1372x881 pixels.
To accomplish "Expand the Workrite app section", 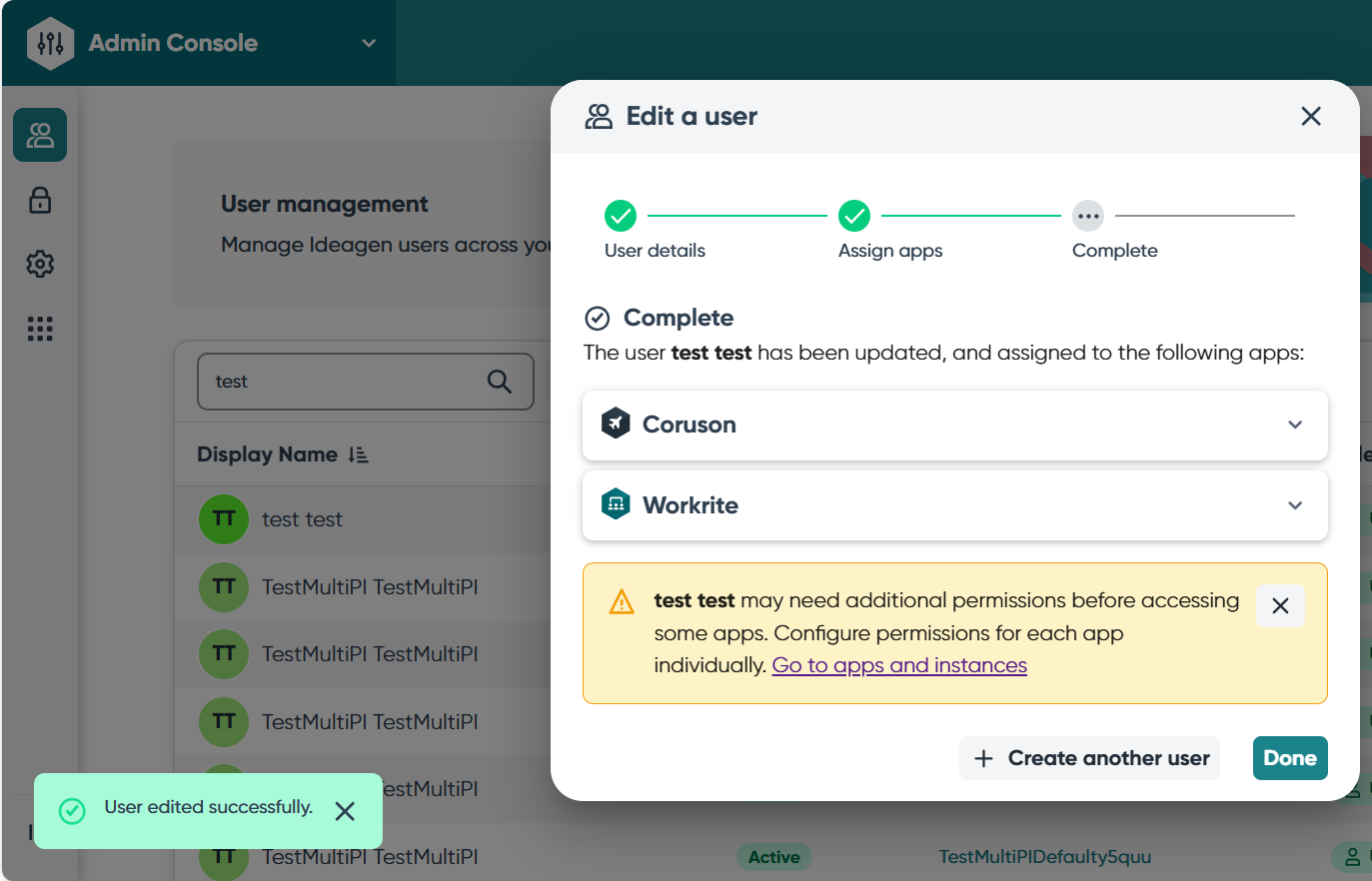I will (x=1295, y=505).
